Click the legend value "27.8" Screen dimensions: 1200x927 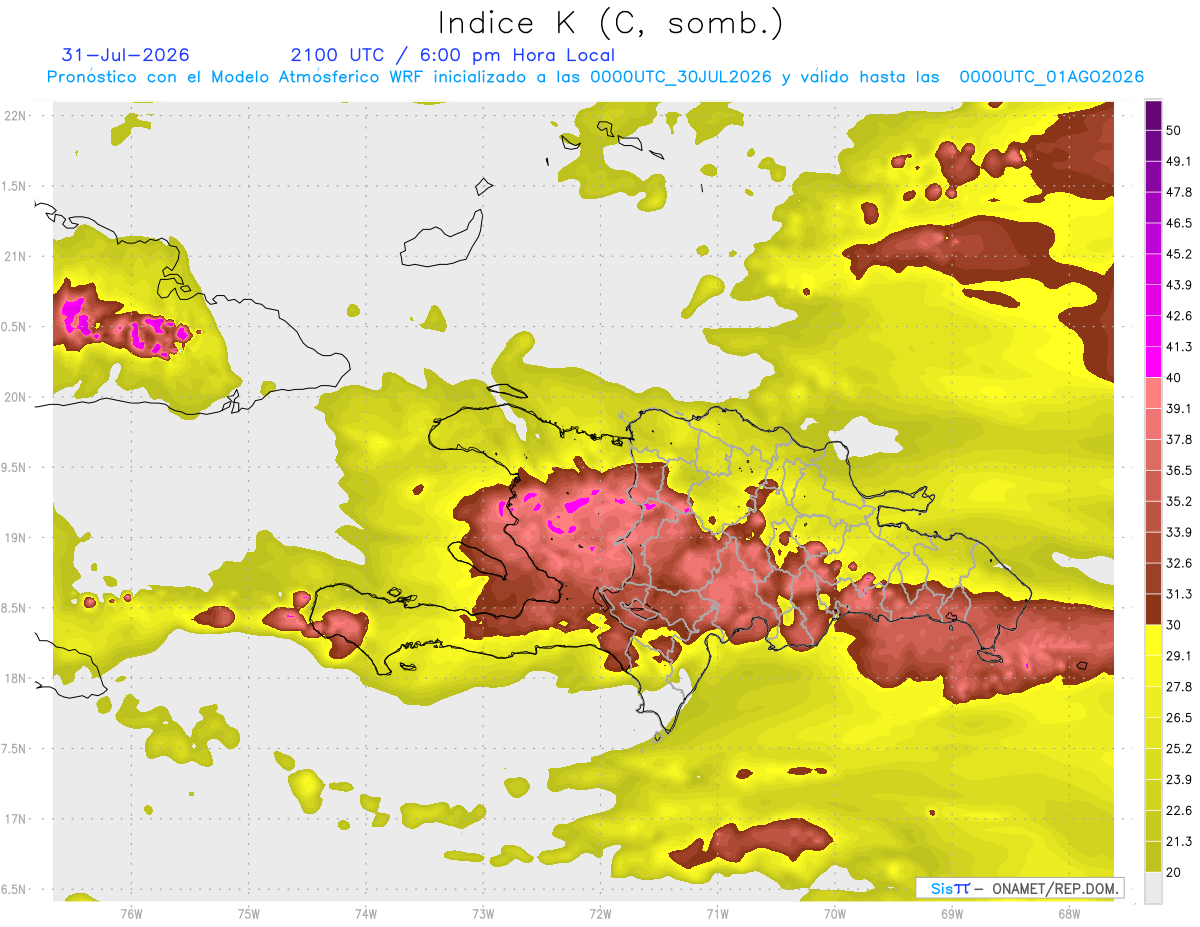click(x=1179, y=687)
